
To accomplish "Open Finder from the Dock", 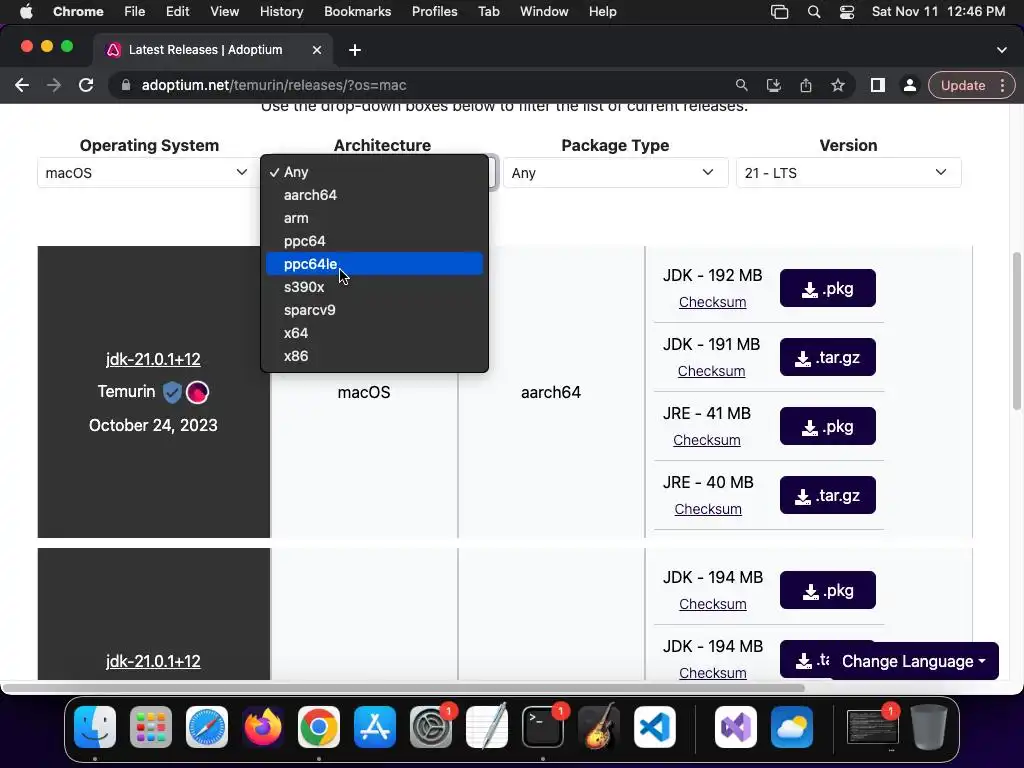I will click(x=95, y=727).
